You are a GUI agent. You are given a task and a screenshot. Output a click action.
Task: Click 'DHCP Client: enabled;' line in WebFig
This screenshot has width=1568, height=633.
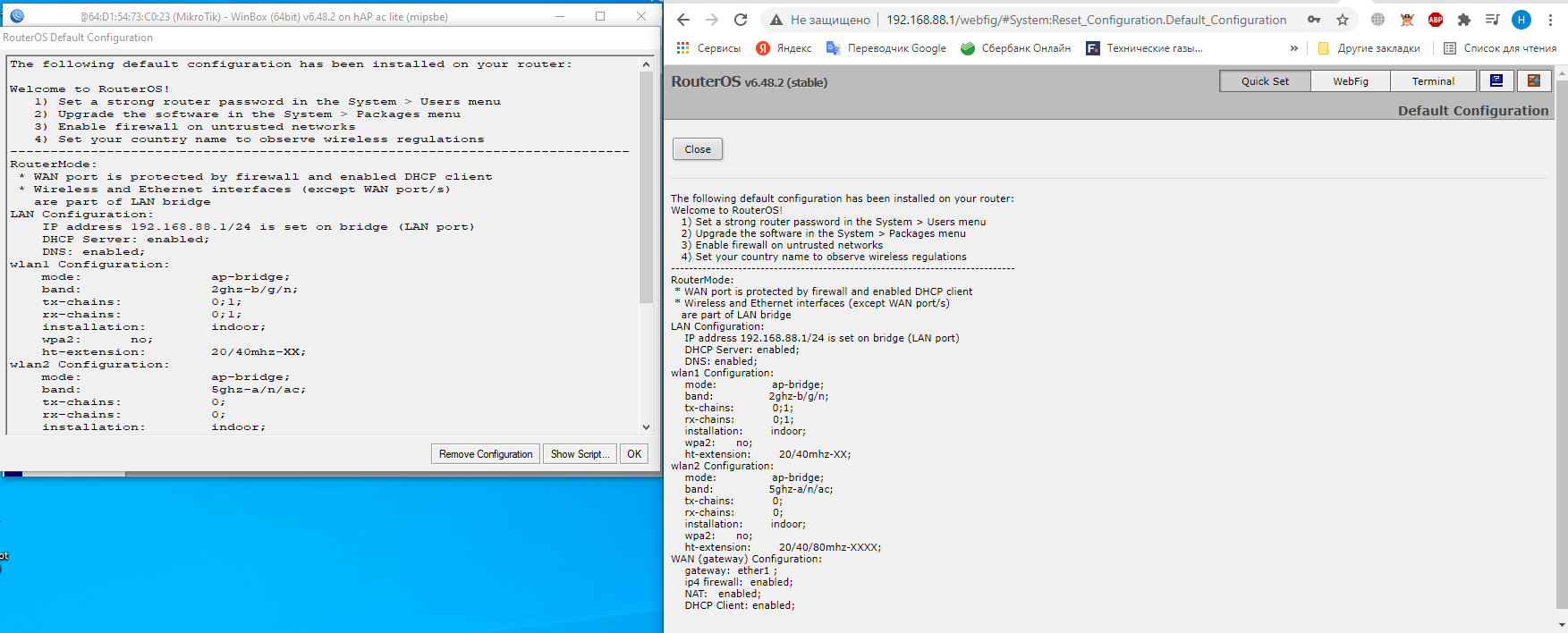(740, 605)
